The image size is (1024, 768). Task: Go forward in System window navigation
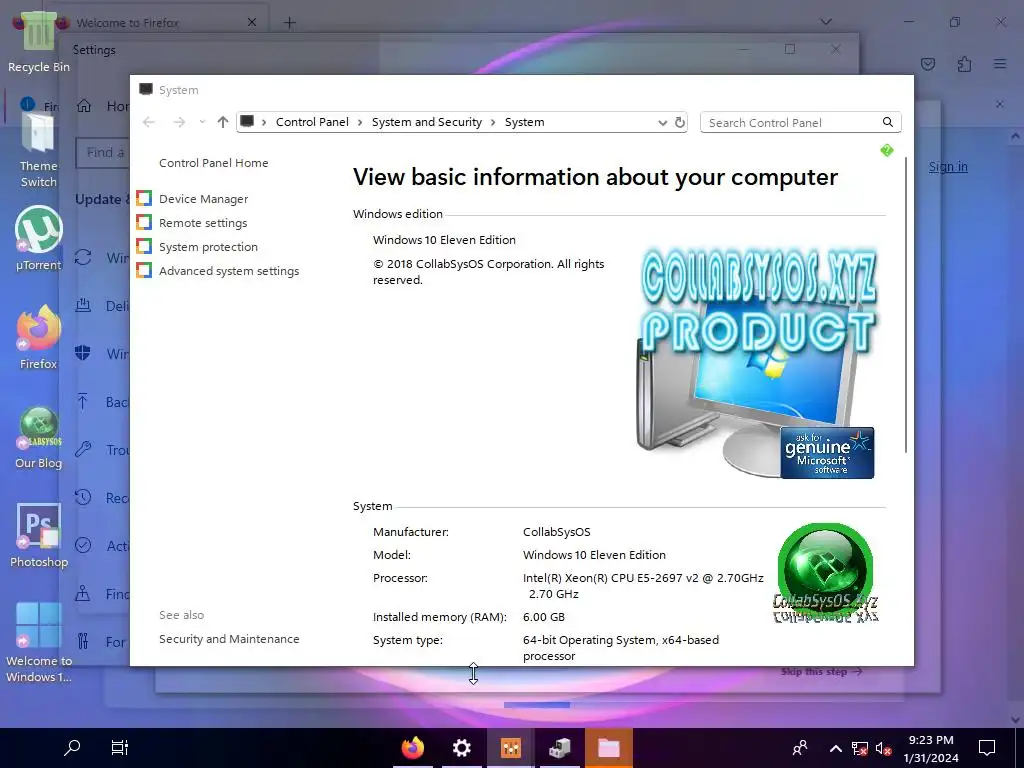tap(179, 122)
